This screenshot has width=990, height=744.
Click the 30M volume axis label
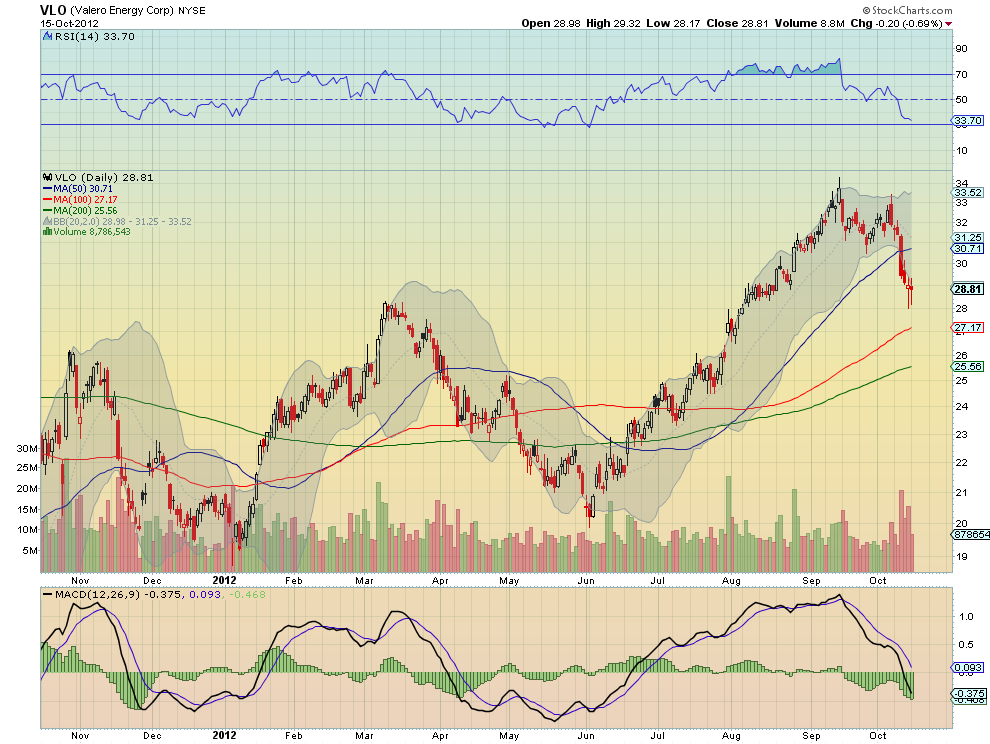click(x=27, y=448)
